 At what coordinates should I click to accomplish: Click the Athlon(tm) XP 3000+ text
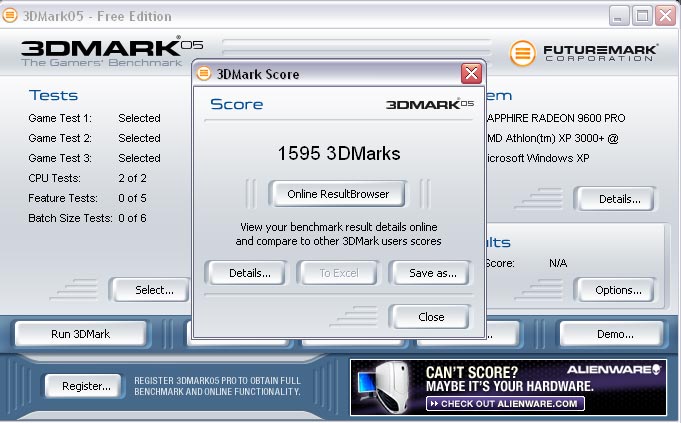pyautogui.click(x=552, y=138)
